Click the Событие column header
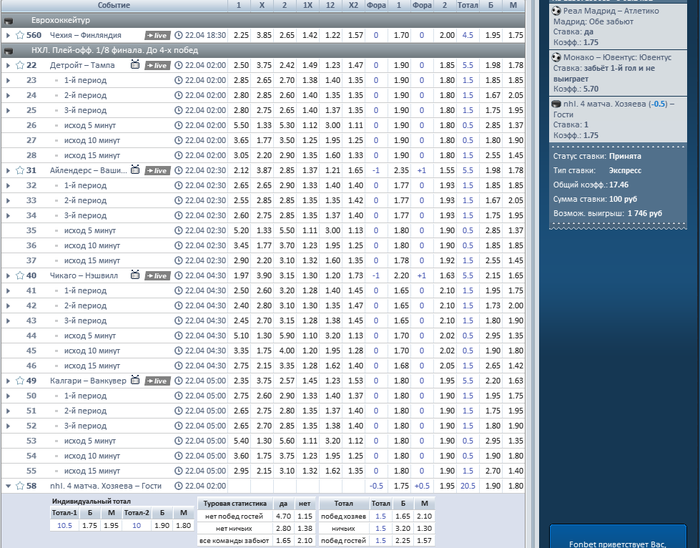Viewport: 700px width, 548px height. tap(114, 5)
